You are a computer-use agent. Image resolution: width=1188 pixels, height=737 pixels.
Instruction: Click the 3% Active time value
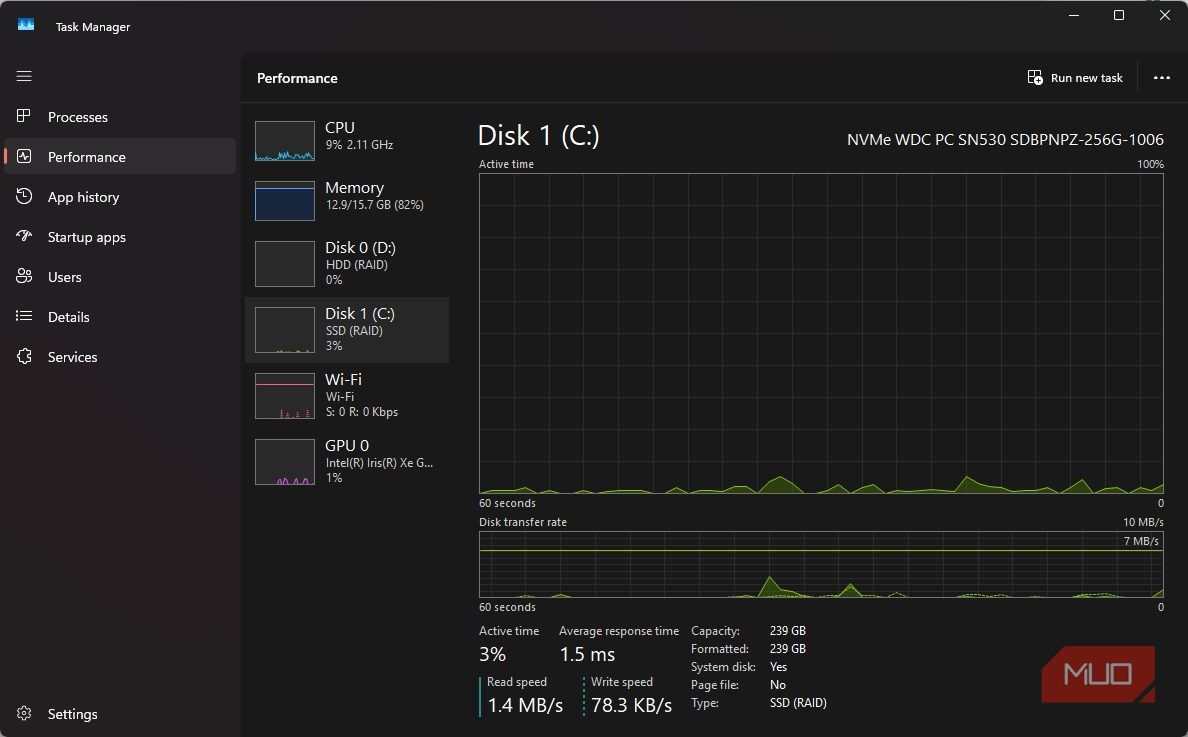tap(492, 654)
